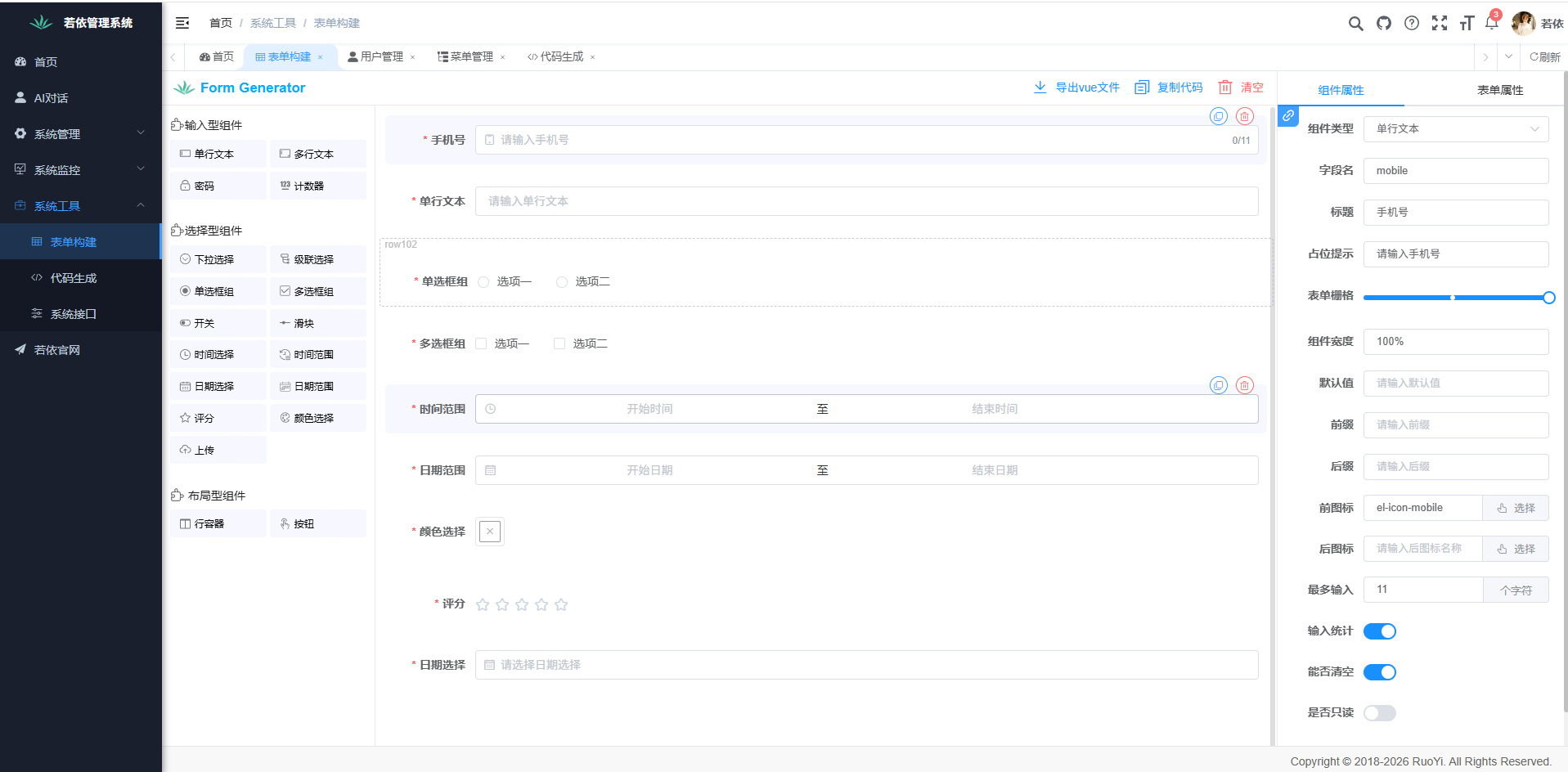Click the 默认值 input field
The image size is (1568, 772).
pos(1456,383)
